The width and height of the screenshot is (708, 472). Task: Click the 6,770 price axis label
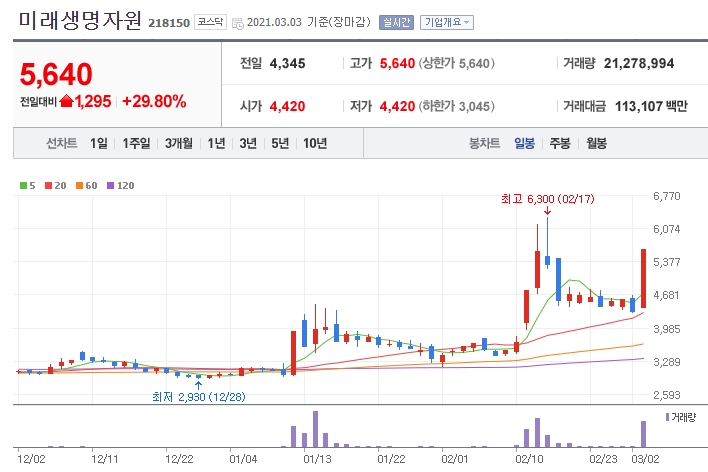[666, 196]
